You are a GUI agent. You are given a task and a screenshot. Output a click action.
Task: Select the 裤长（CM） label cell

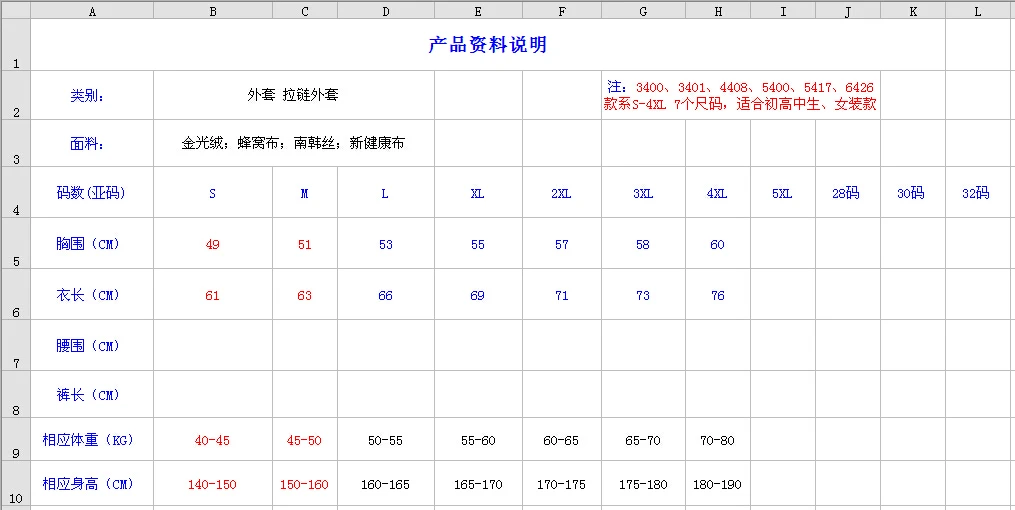click(92, 394)
